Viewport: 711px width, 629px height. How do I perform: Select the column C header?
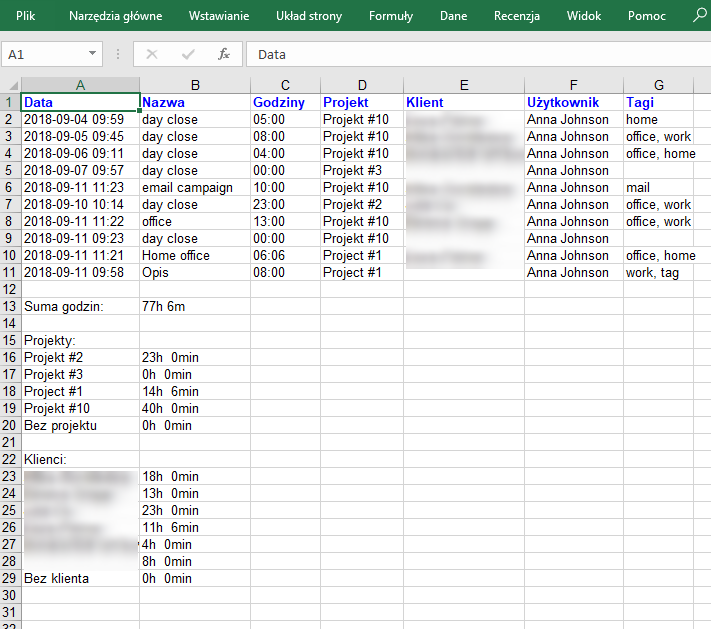pos(285,85)
